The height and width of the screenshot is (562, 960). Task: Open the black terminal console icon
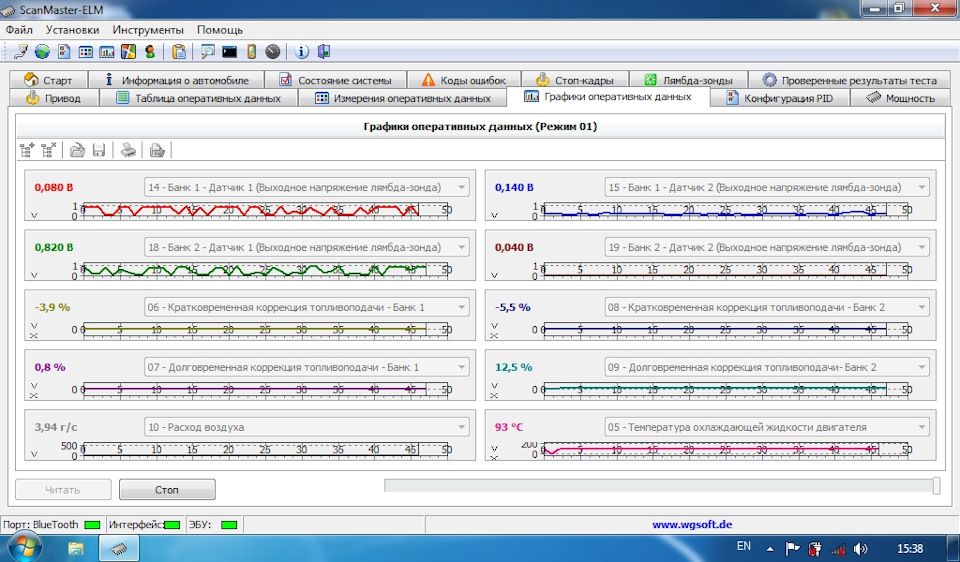pyautogui.click(x=230, y=52)
